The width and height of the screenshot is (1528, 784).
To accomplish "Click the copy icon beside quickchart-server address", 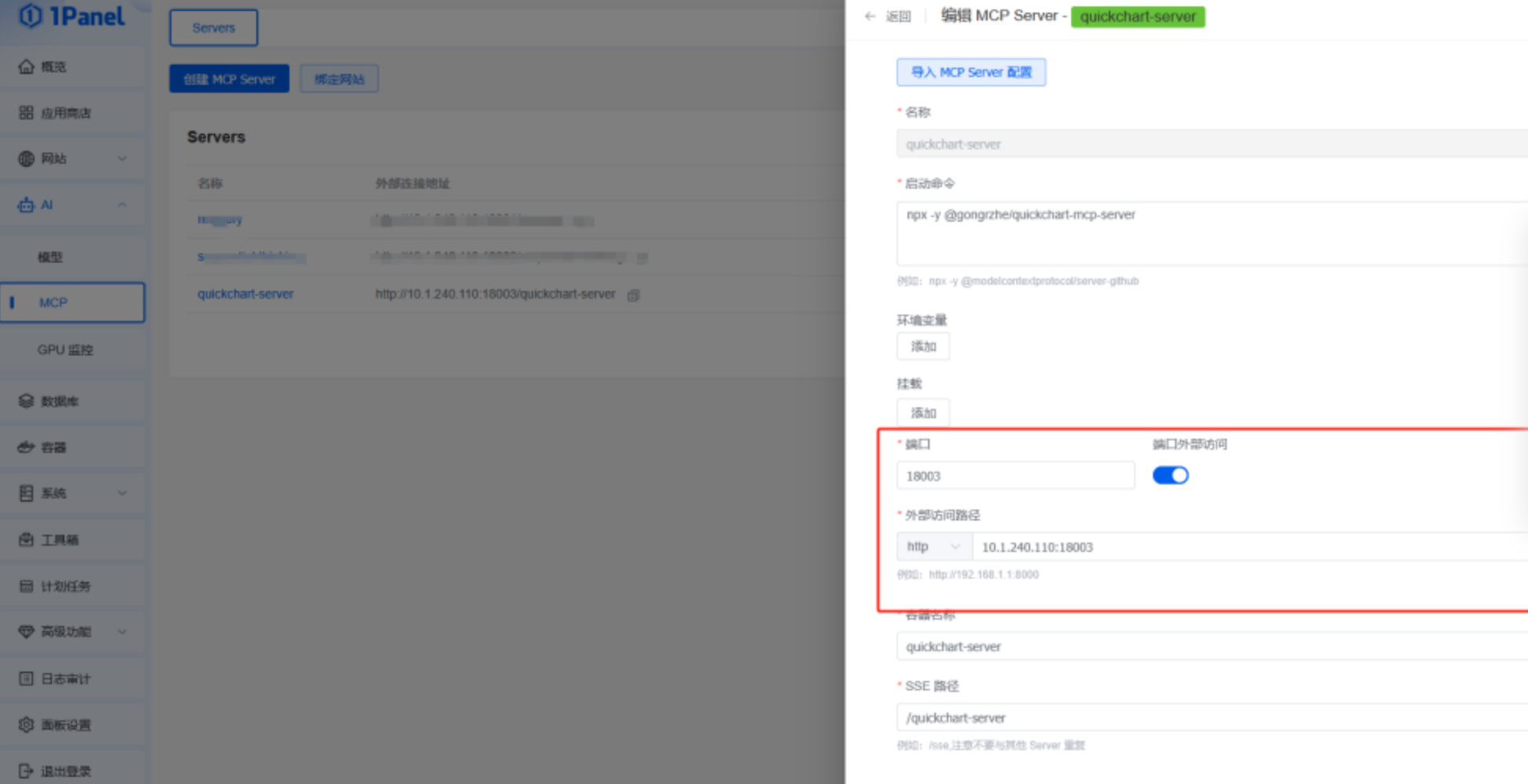I will pyautogui.click(x=632, y=295).
